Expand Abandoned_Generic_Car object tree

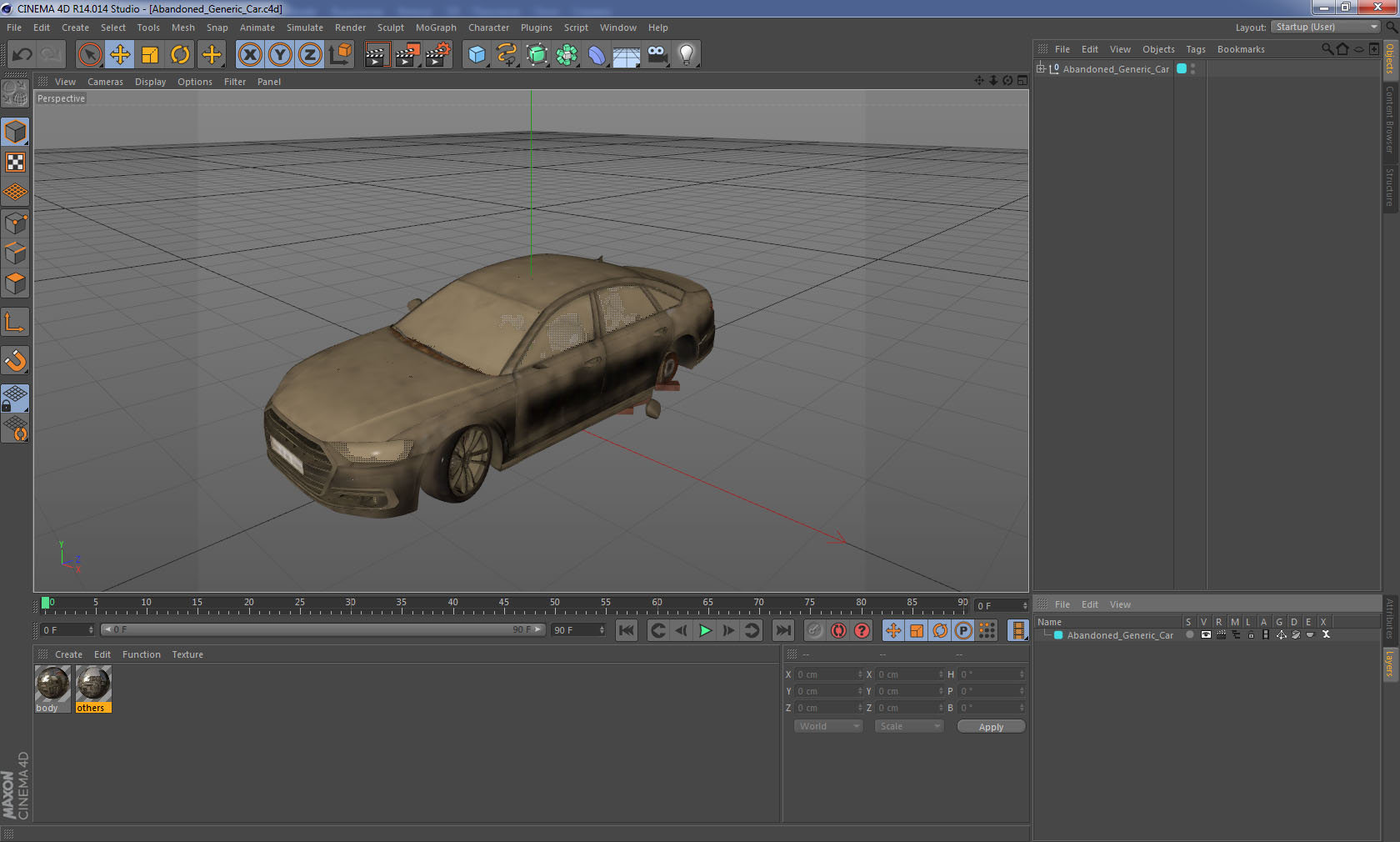click(1041, 68)
